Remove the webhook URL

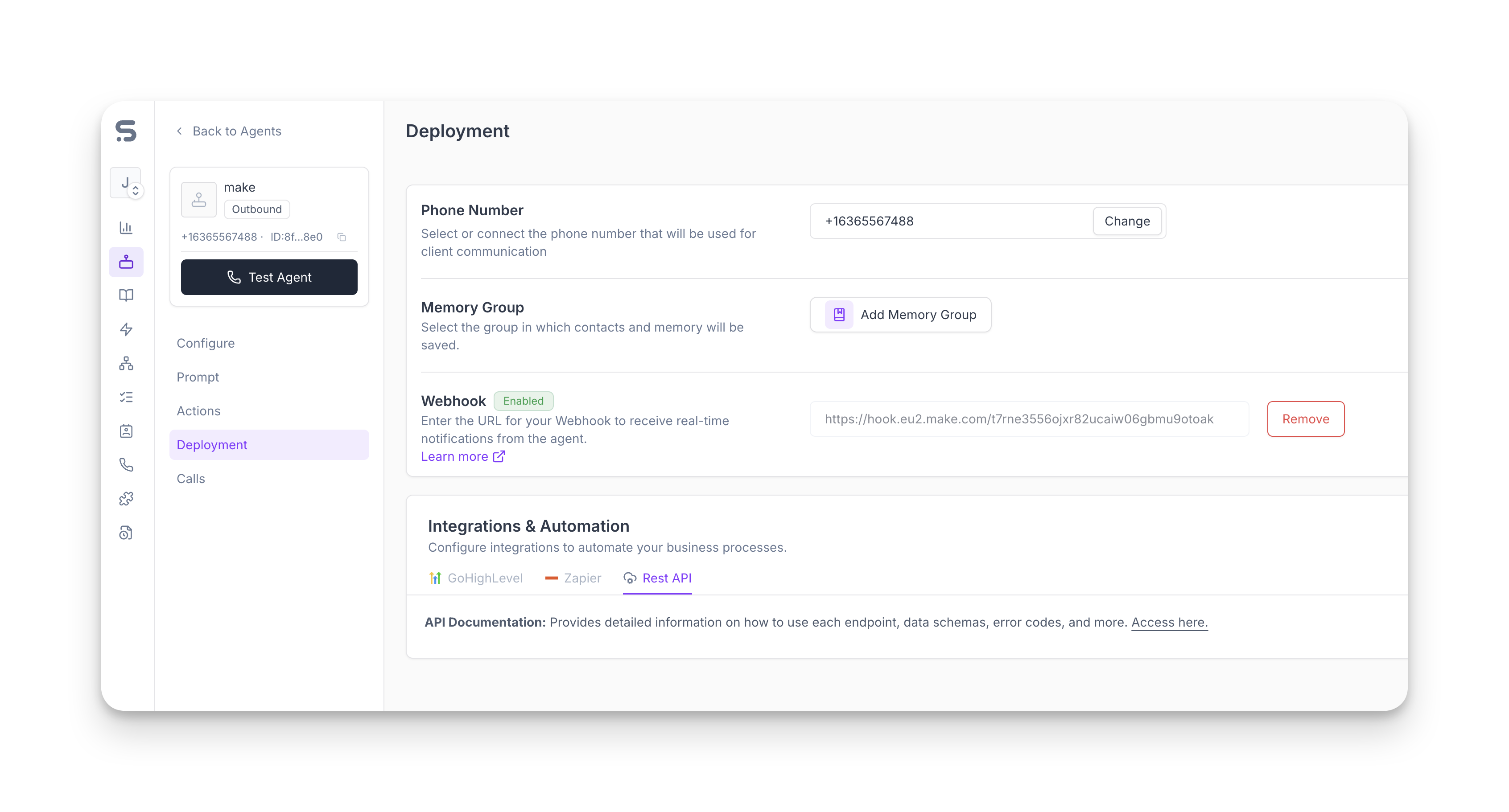pyautogui.click(x=1305, y=419)
